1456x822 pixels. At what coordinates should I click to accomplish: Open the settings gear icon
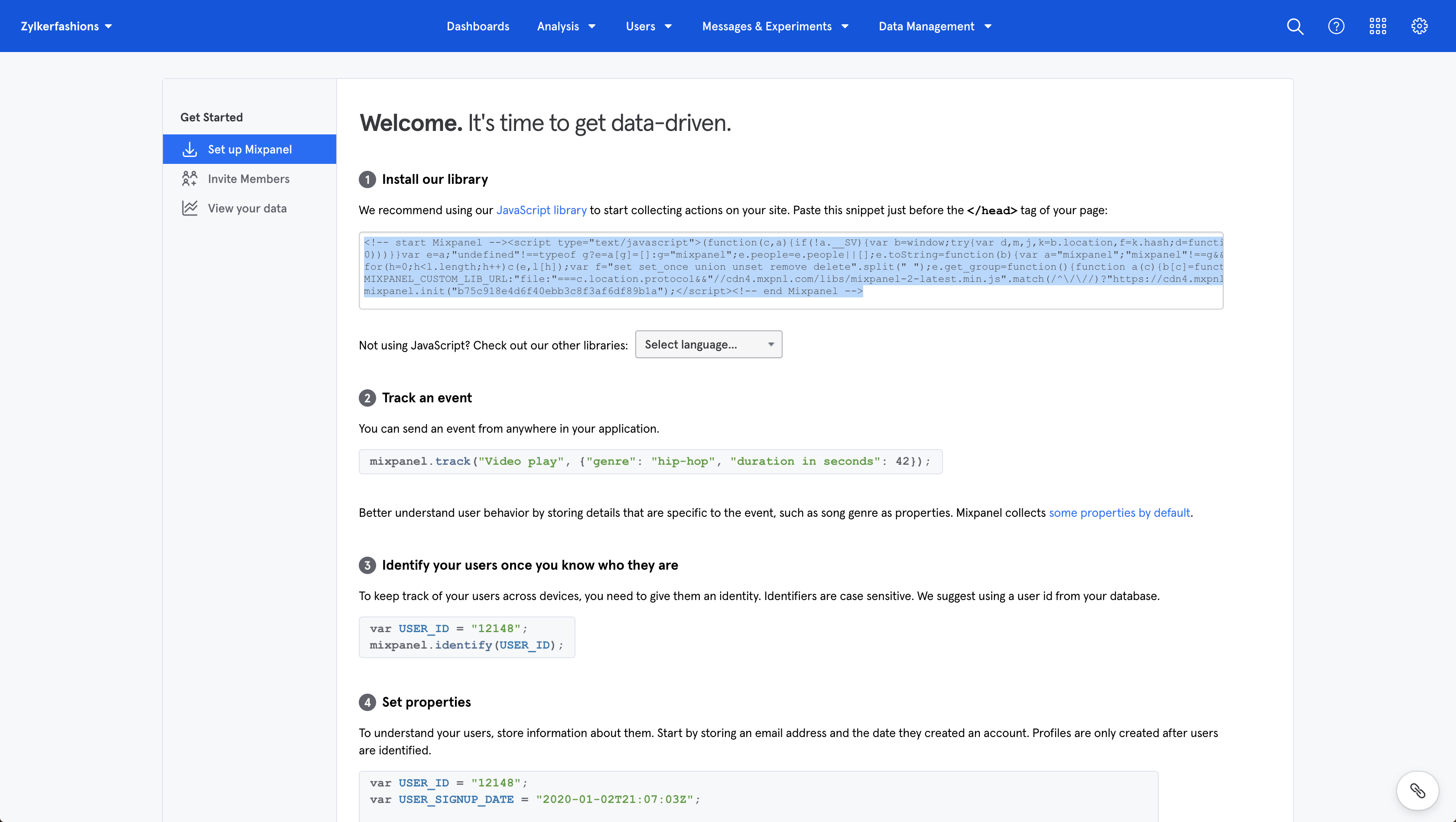(x=1419, y=26)
